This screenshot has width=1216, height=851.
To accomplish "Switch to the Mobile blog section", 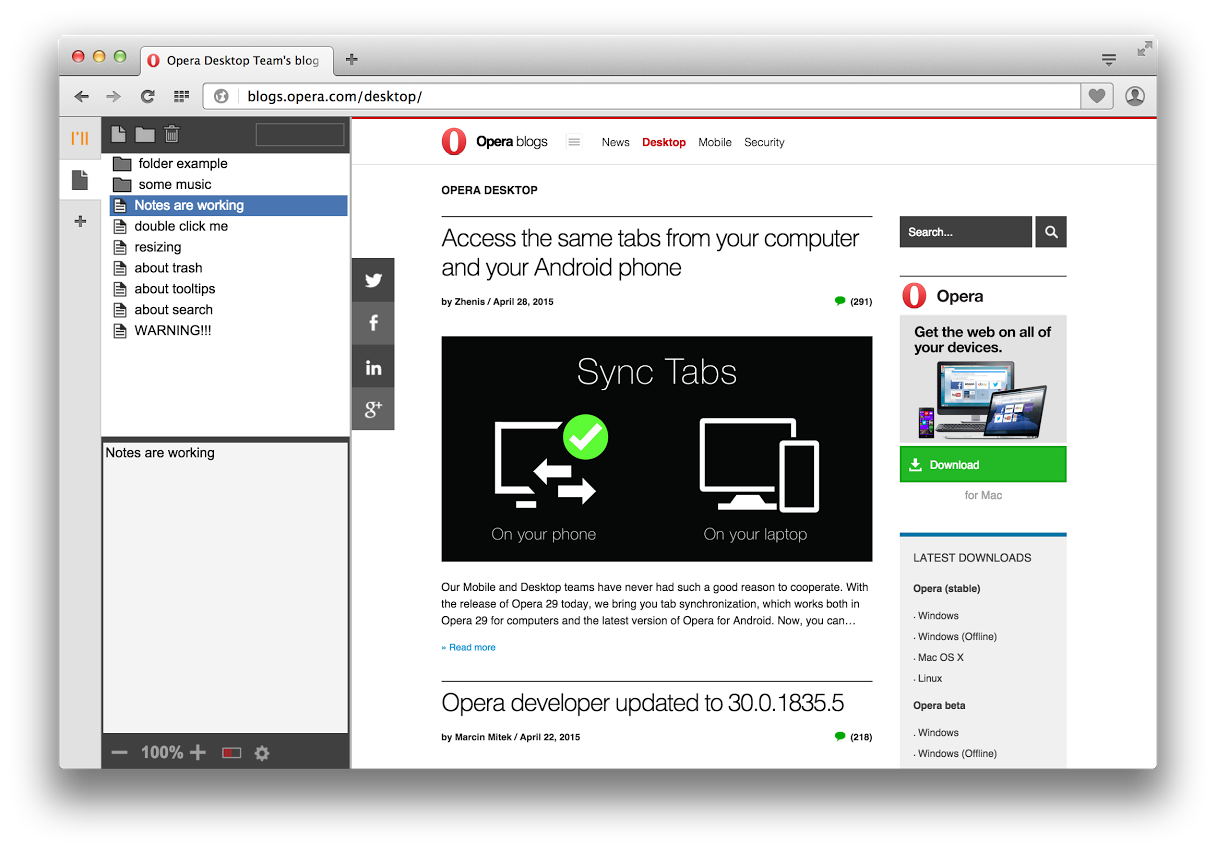I will [x=714, y=142].
